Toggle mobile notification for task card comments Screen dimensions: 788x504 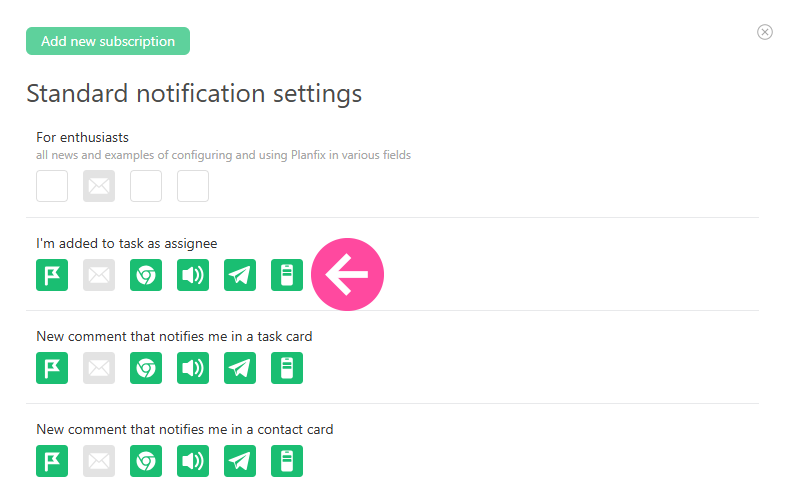point(287,368)
